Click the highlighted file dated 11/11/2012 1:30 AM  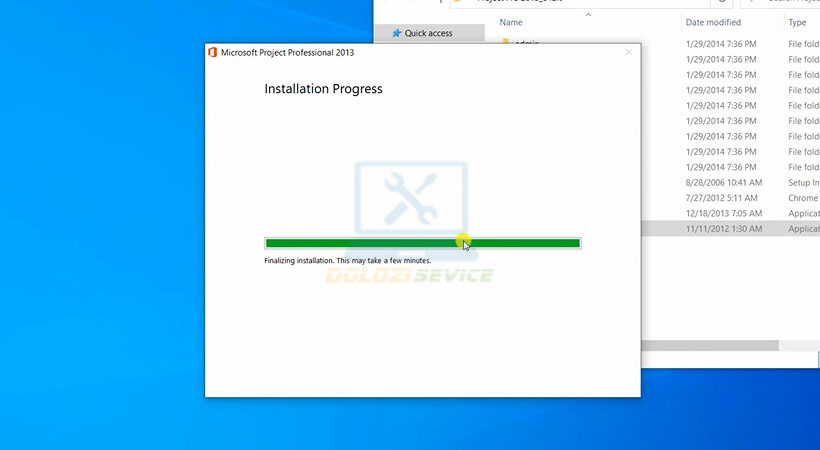(x=724, y=229)
